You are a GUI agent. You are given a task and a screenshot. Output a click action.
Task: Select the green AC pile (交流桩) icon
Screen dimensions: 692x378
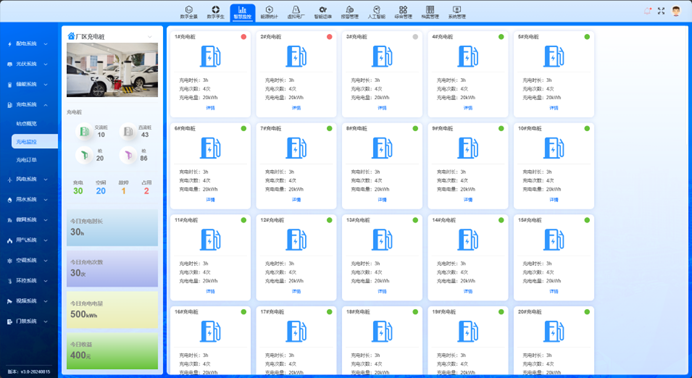pos(84,131)
